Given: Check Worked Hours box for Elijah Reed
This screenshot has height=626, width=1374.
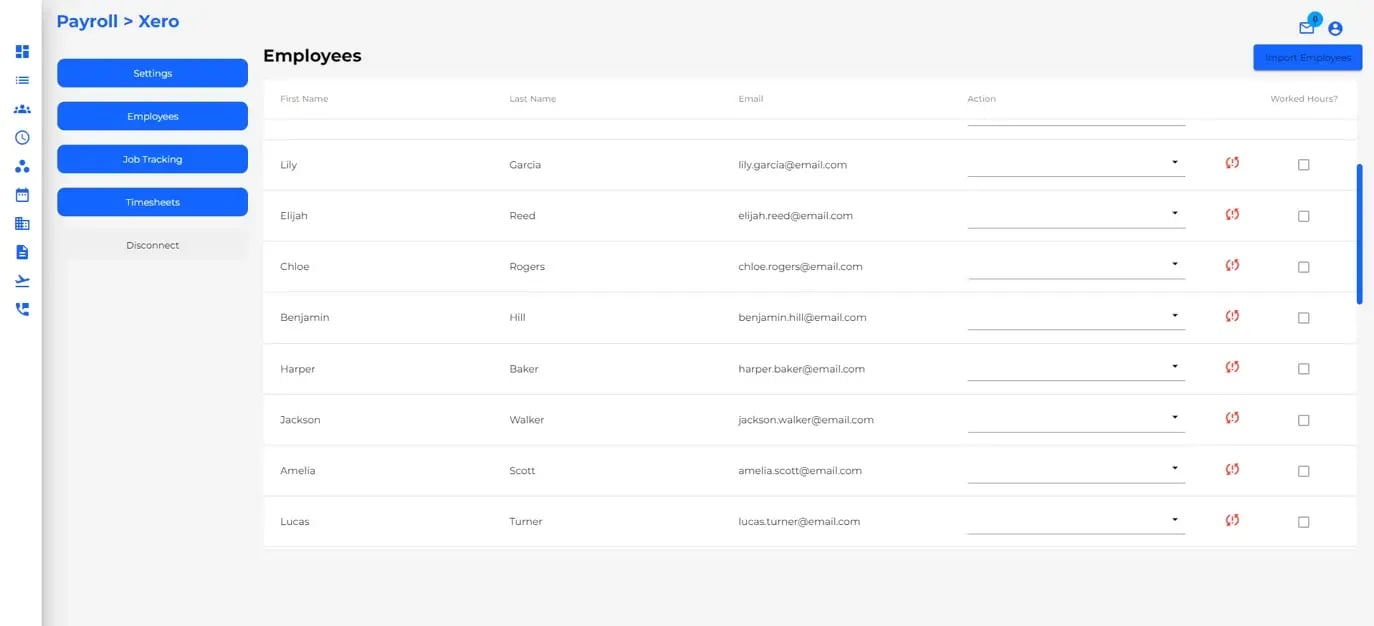Looking at the screenshot, I should (1303, 216).
